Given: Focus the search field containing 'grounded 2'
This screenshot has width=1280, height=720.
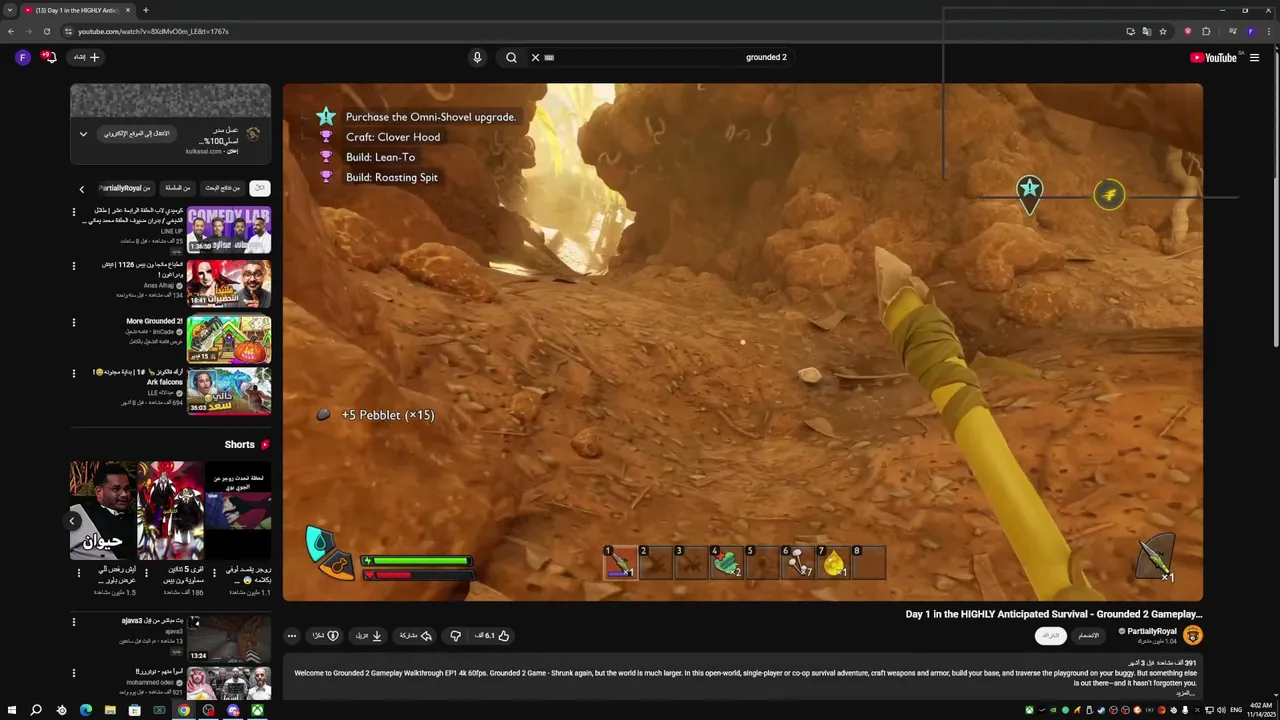Looking at the screenshot, I should pos(660,57).
